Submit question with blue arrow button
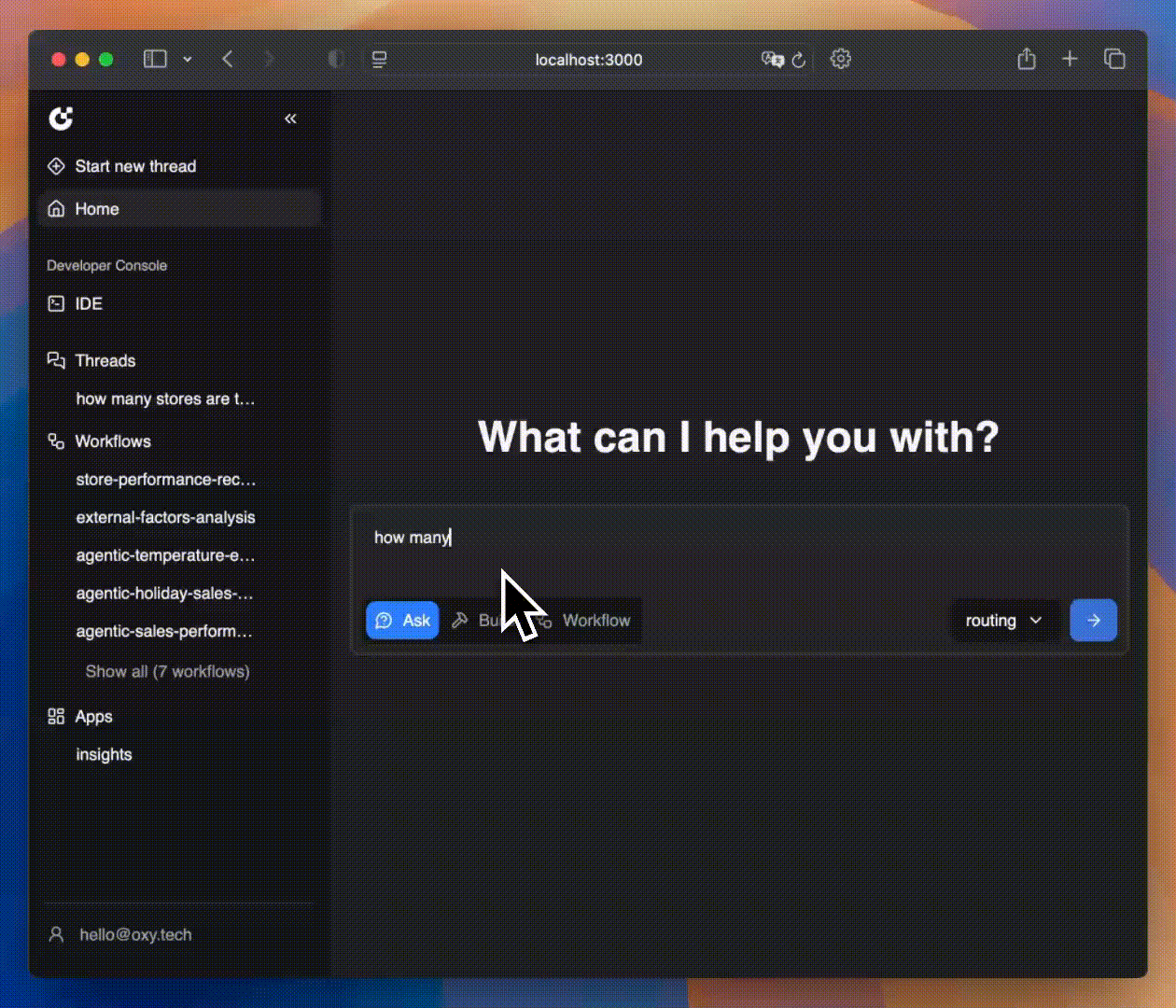Screen dimensions: 1176x1008 pos(1093,621)
